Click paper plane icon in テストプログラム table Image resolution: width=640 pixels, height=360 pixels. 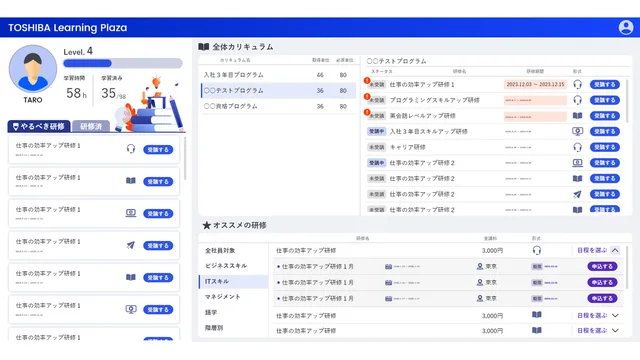(577, 194)
